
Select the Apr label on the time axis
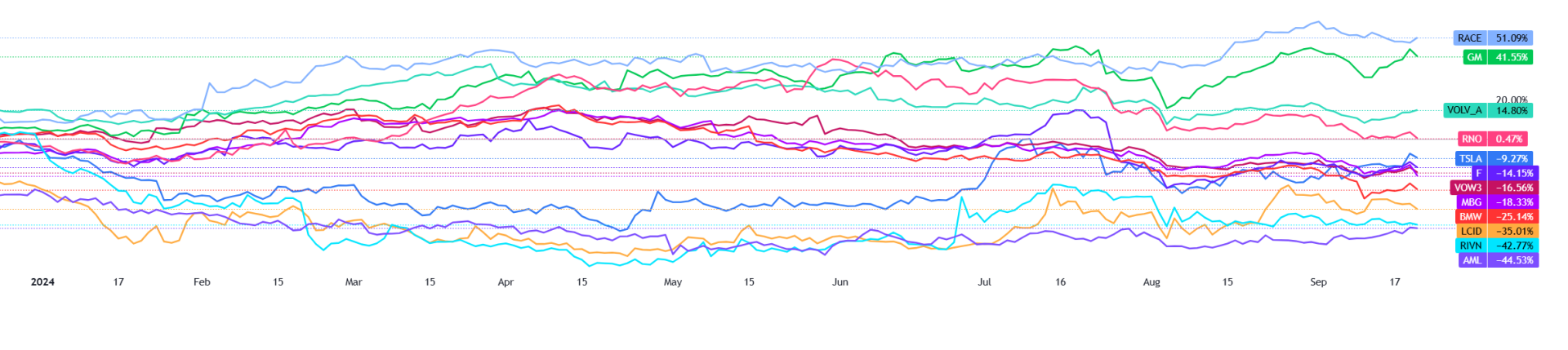tap(506, 282)
